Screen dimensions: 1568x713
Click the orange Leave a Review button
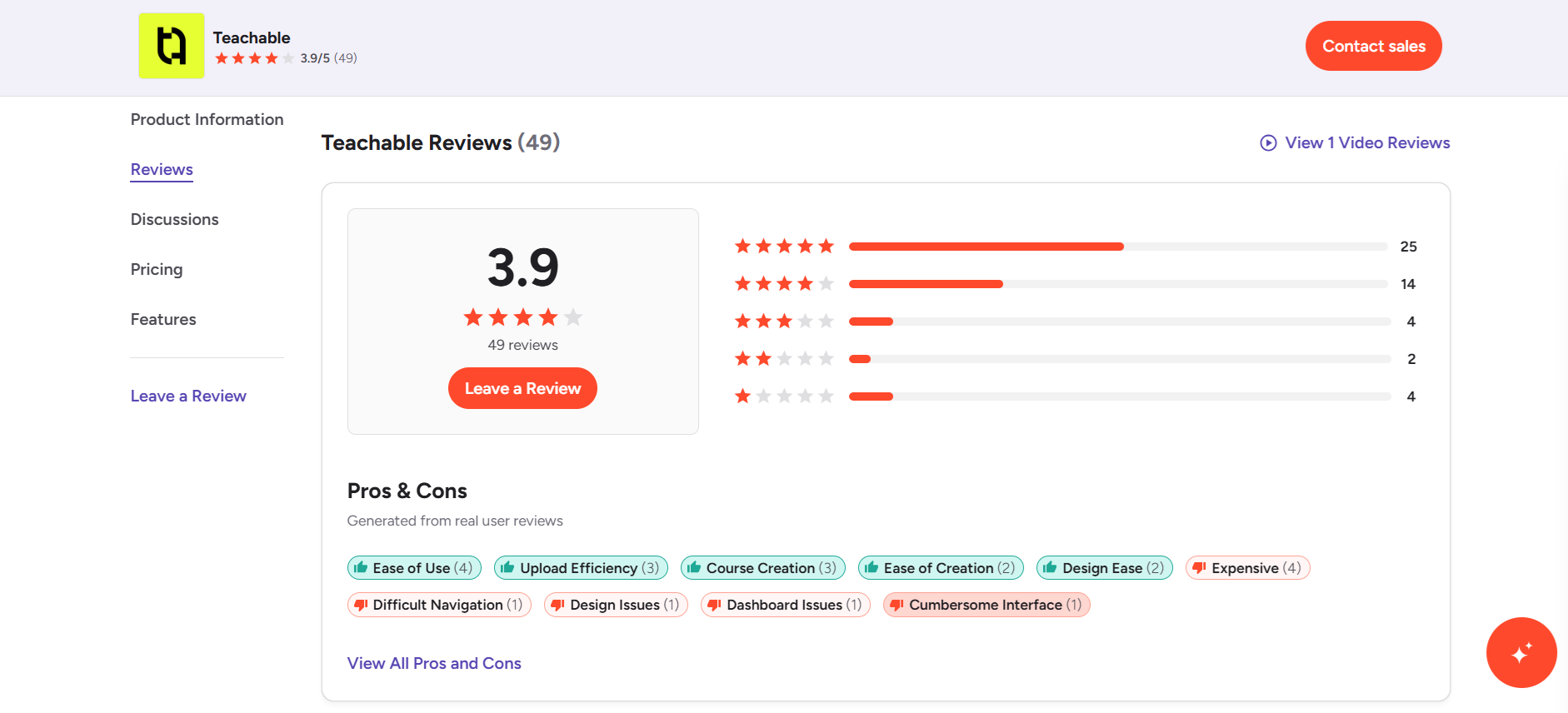point(523,388)
